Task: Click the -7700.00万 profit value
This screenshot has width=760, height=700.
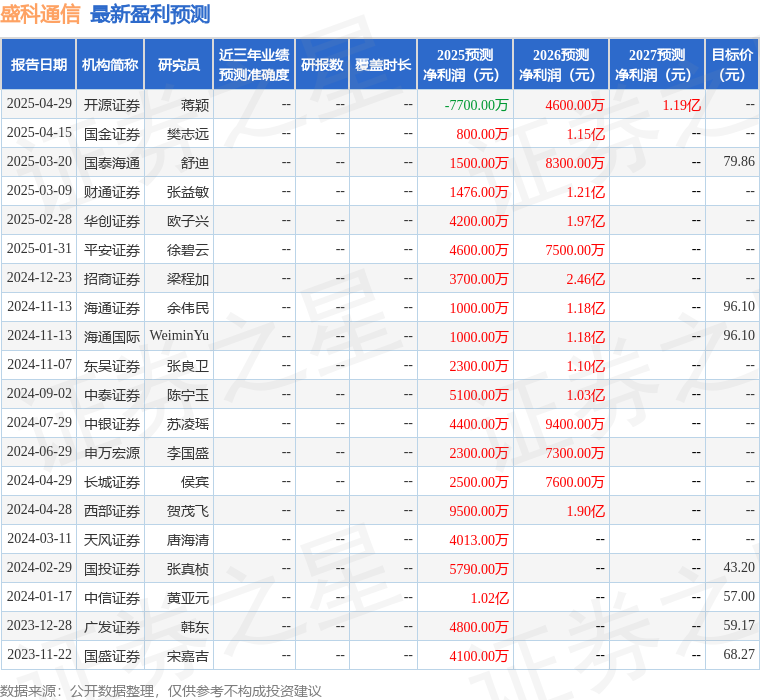Action: 476,105
